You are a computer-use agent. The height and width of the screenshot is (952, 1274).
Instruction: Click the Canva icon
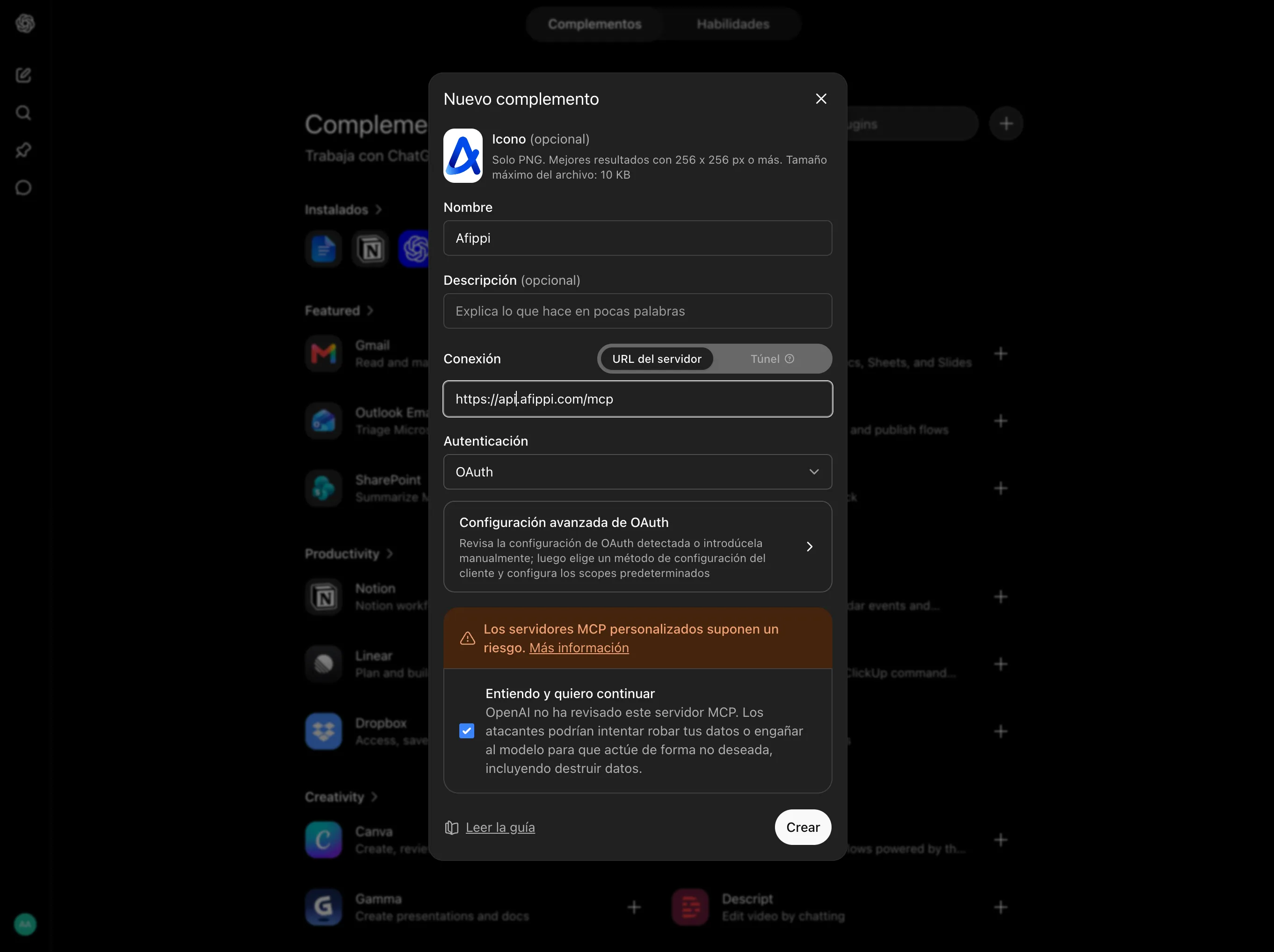pyautogui.click(x=324, y=840)
